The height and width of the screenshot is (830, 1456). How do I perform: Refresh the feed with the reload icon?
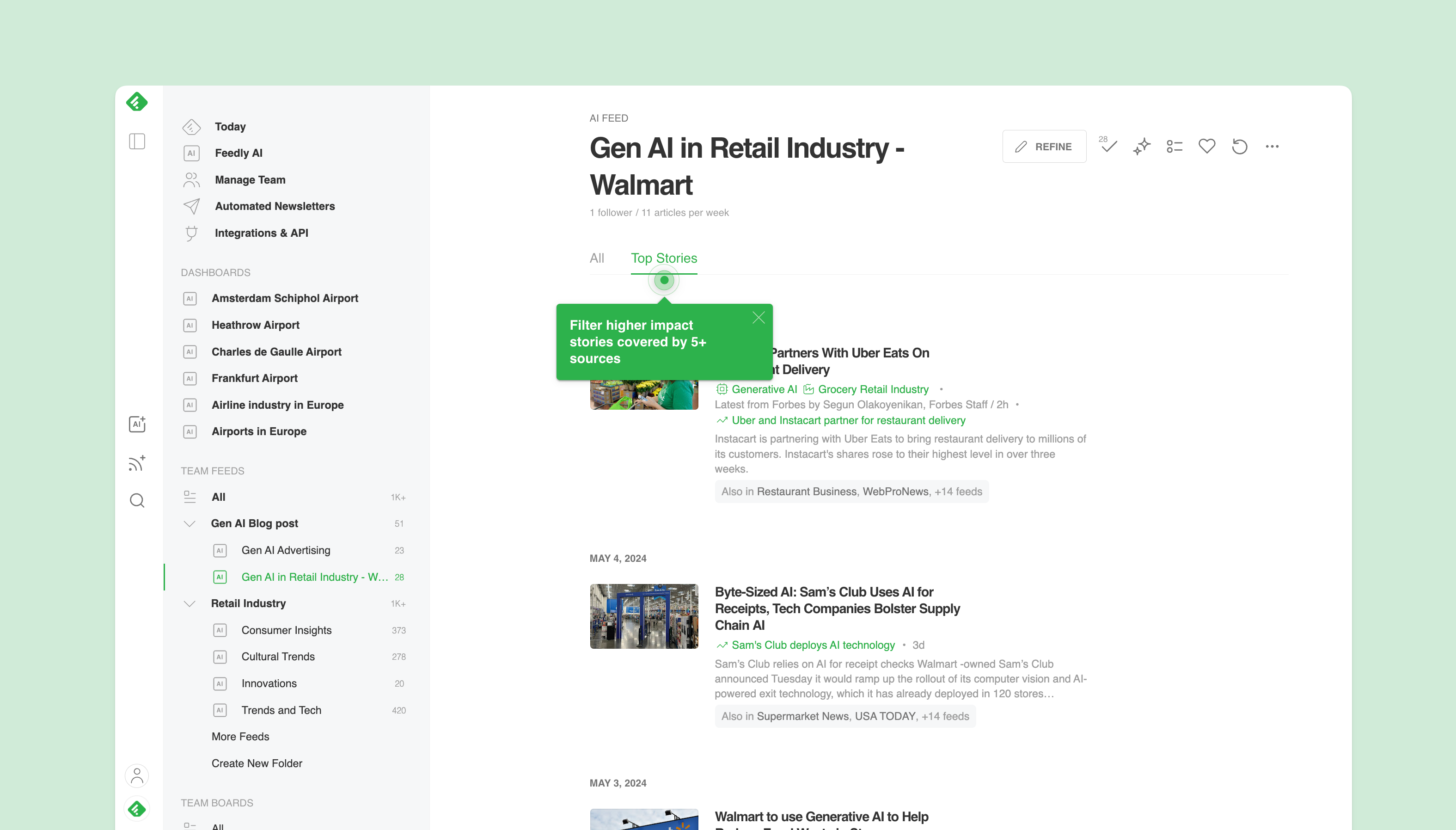(1240, 147)
